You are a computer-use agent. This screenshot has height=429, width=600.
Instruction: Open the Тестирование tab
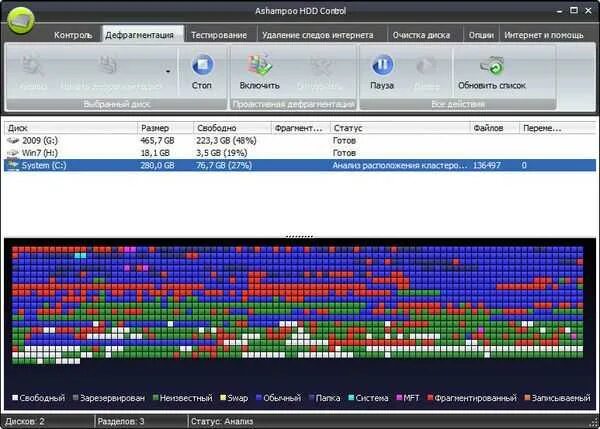coord(219,35)
